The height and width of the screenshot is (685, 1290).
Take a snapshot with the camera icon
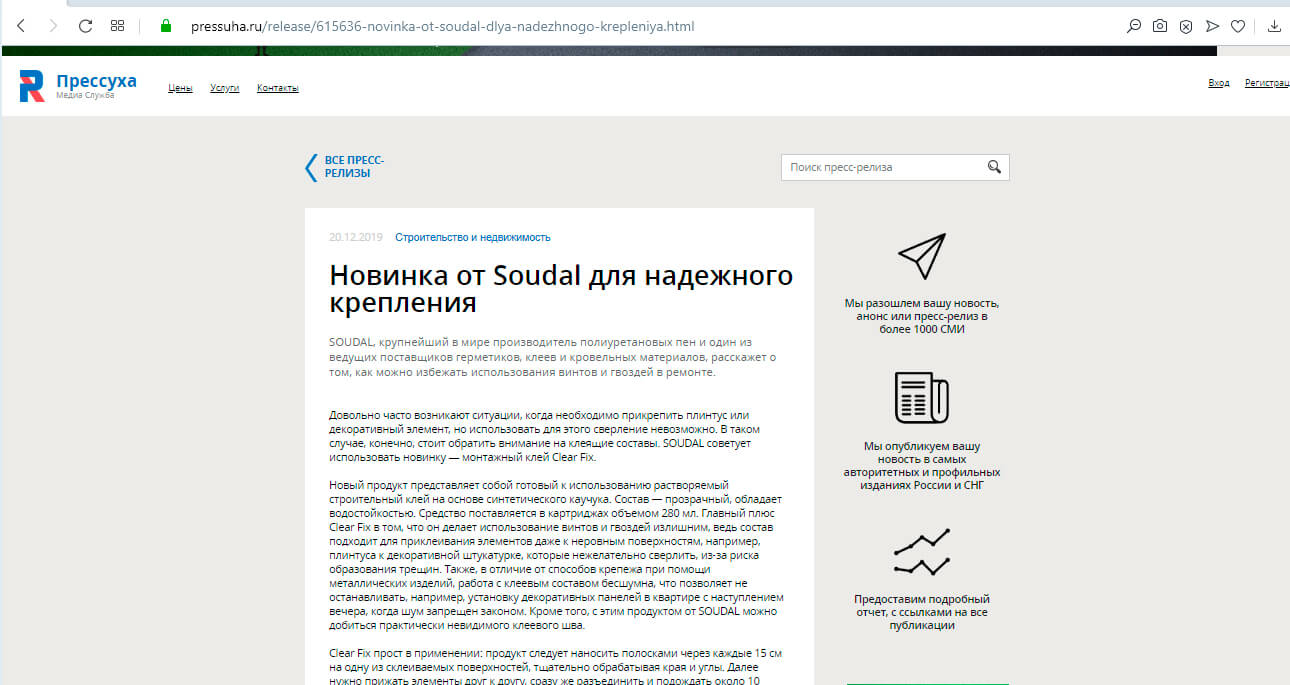pyautogui.click(x=1160, y=26)
